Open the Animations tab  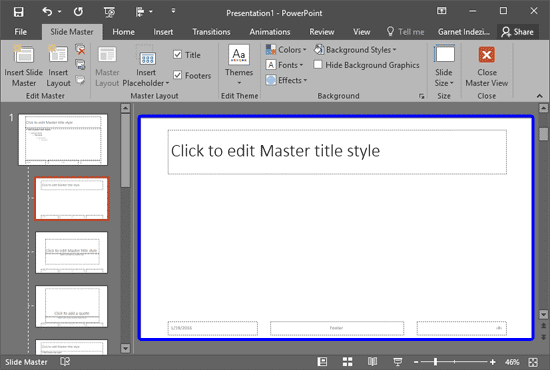[x=270, y=32]
